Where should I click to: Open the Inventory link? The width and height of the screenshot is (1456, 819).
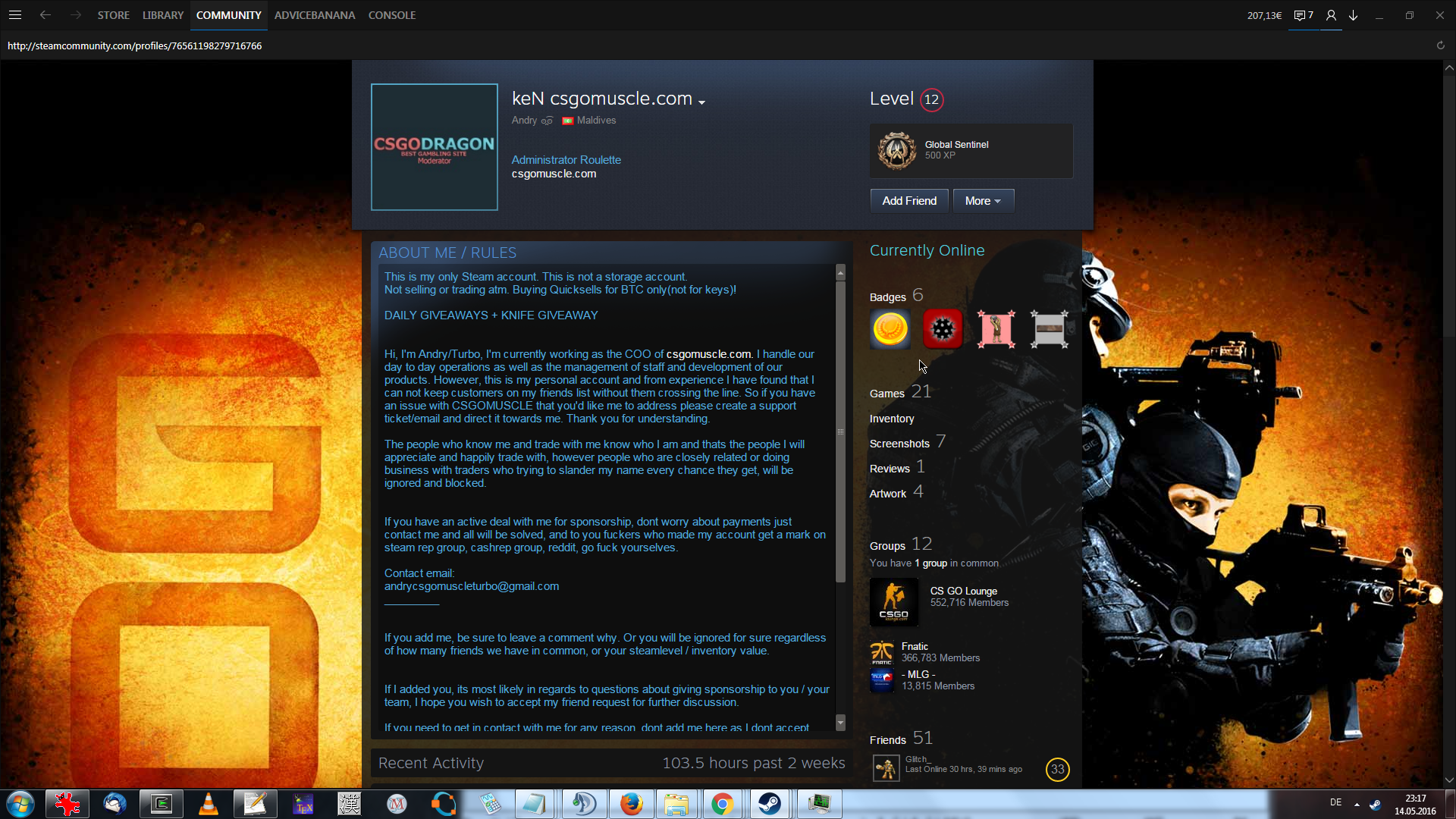(x=892, y=419)
